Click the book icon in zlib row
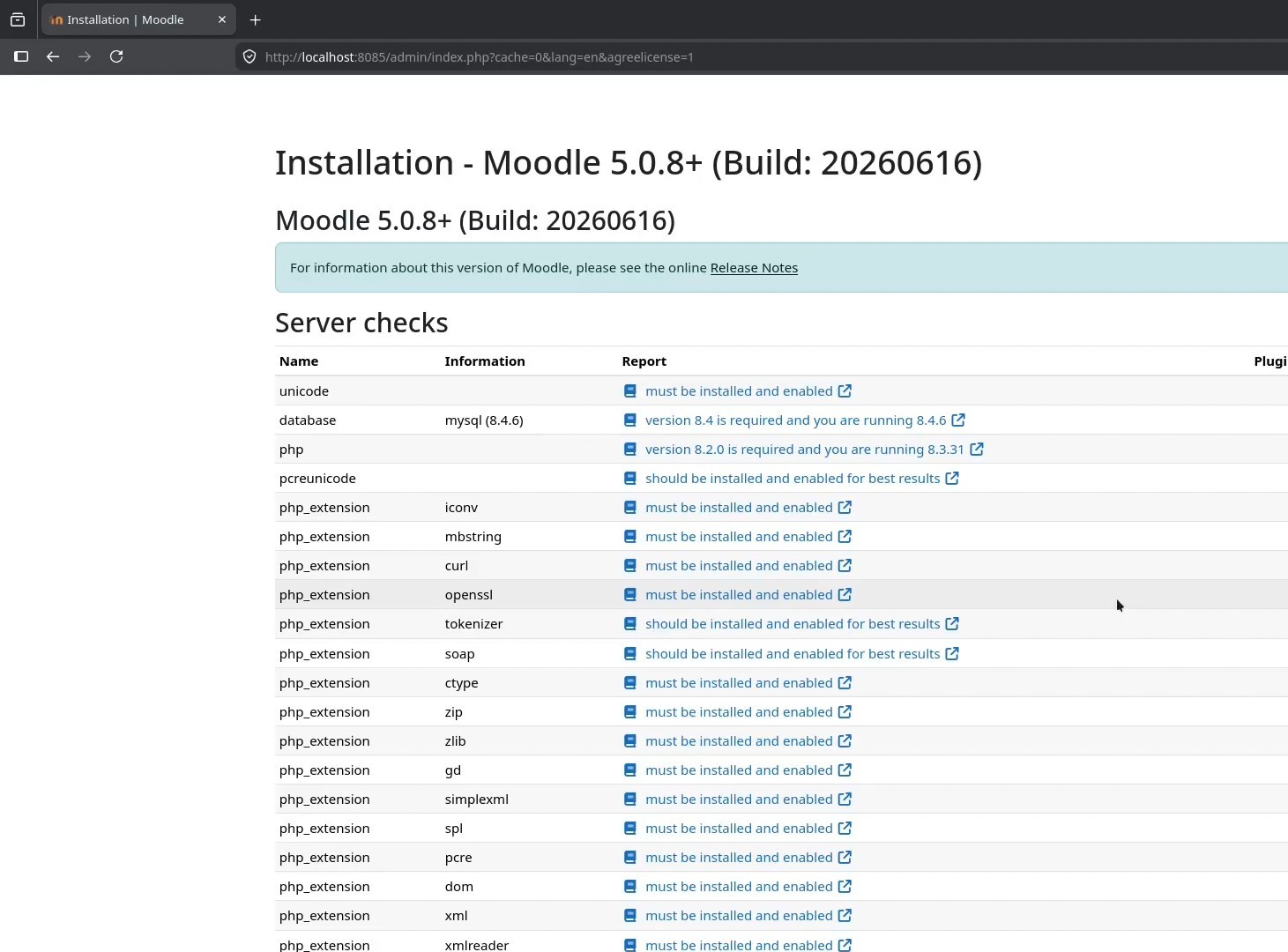 (630, 741)
